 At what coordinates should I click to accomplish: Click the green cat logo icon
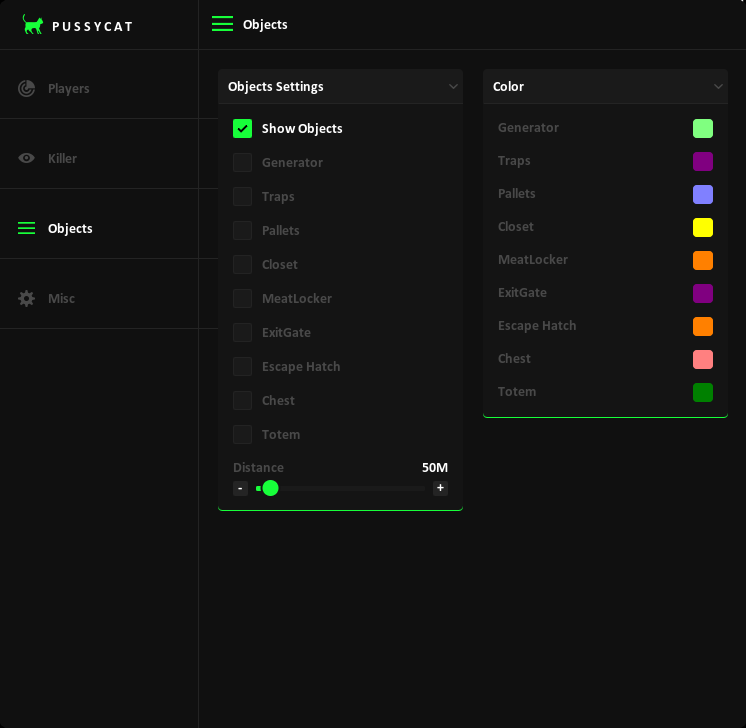(33, 25)
